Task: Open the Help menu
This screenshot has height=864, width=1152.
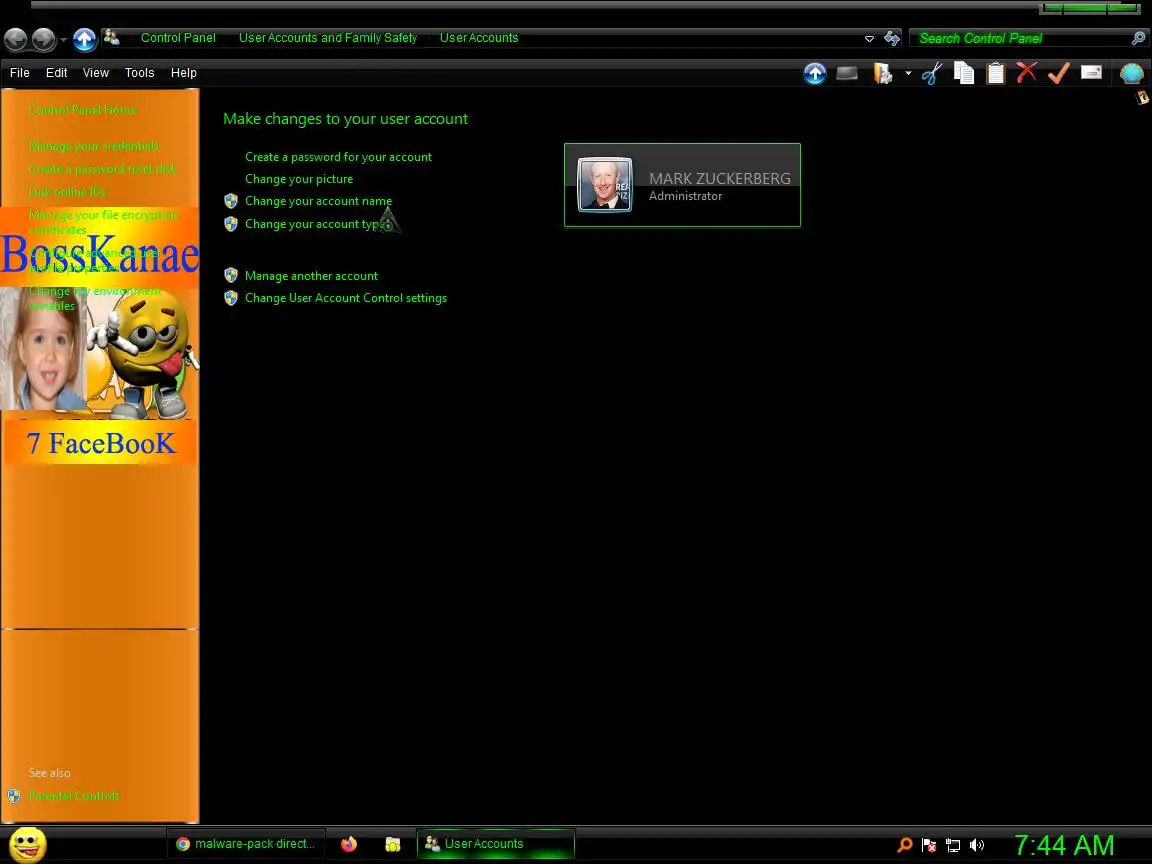Action: click(x=184, y=73)
